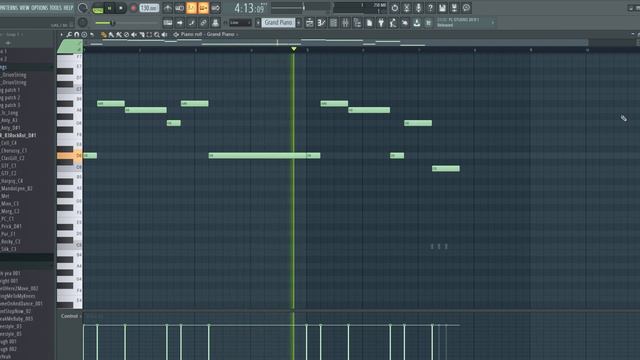This screenshot has height=360, width=640.
Task: Open the TOOLS menu
Action: [x=56, y=8]
